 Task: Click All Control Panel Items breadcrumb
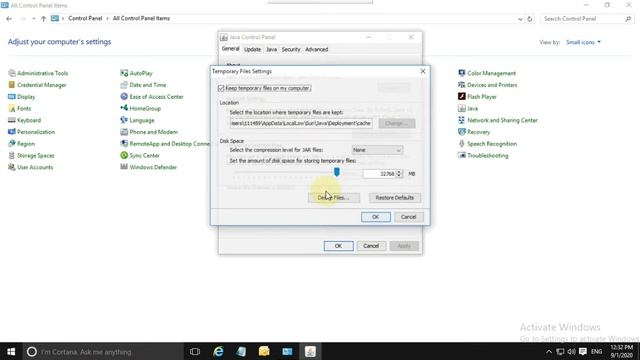pyautogui.click(x=141, y=18)
